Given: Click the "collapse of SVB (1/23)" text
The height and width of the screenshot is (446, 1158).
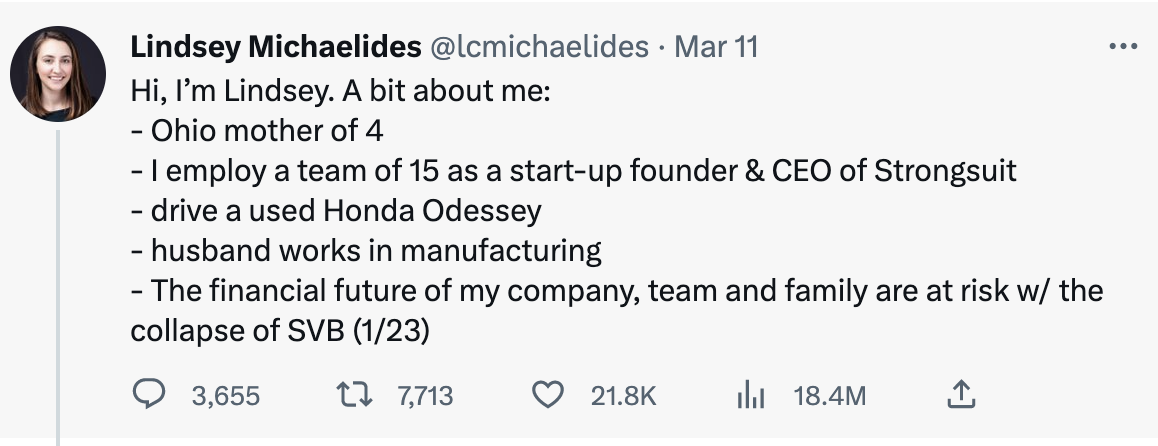Looking at the screenshot, I should 280,331.
